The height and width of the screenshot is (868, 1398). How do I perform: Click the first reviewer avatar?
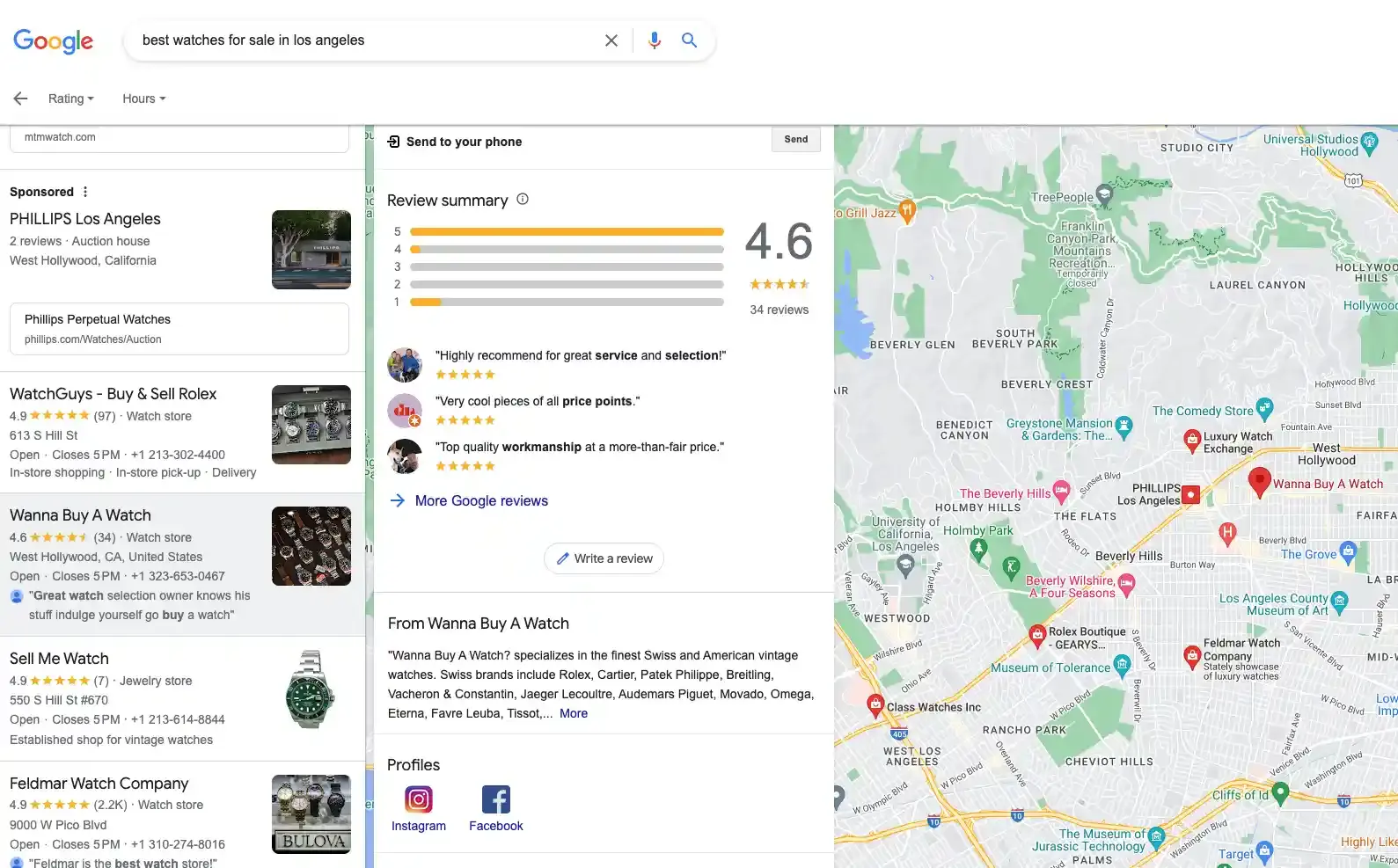[405, 364]
